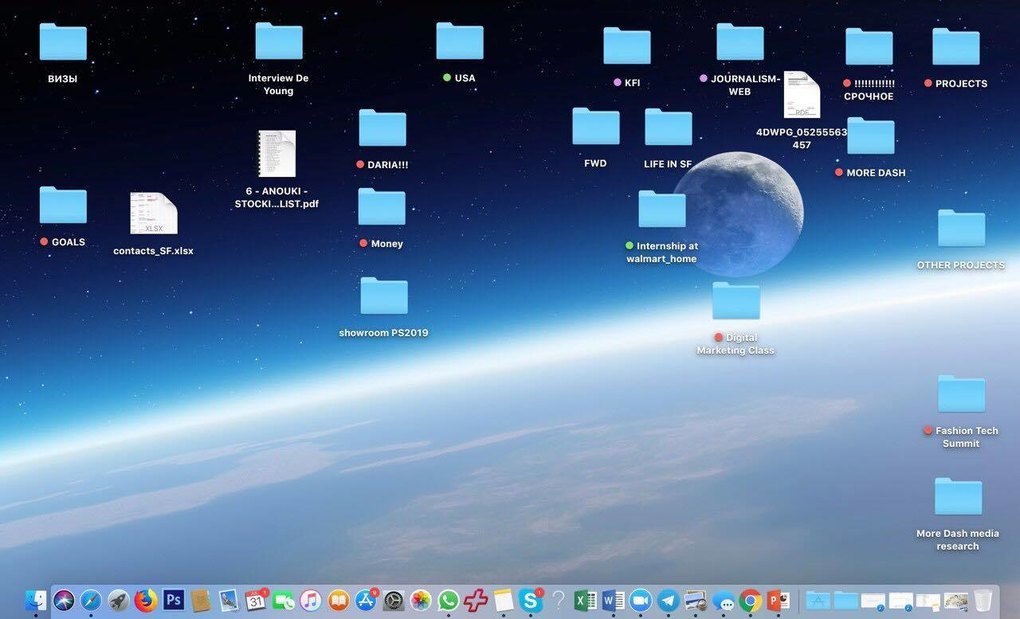Select the Fashion Tech Summit folder
The height and width of the screenshot is (619, 1020).
[961, 394]
